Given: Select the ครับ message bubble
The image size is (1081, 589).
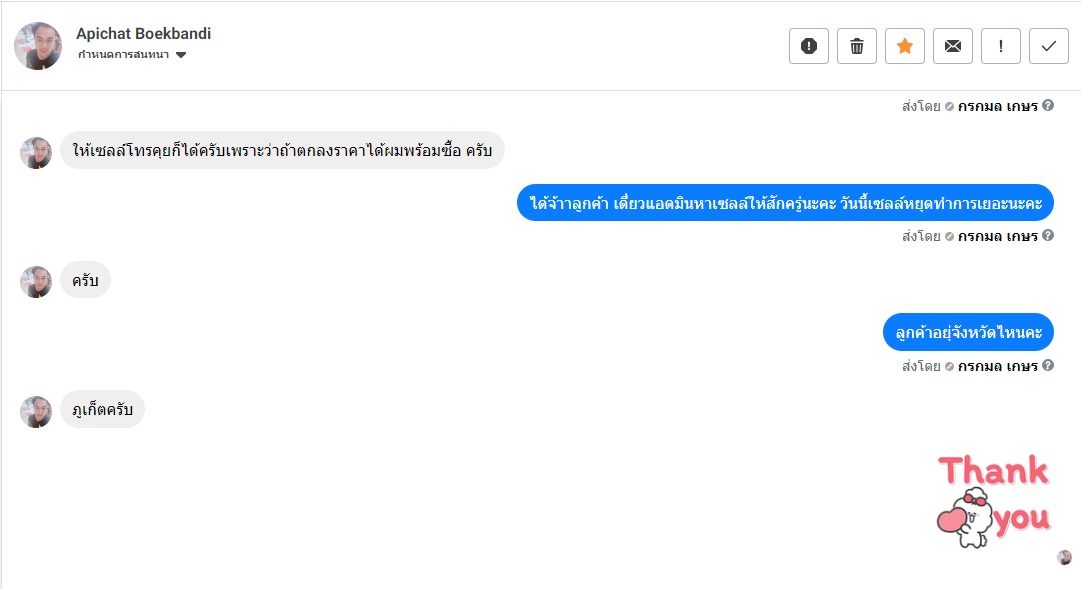Looking at the screenshot, I should (x=85, y=280).
